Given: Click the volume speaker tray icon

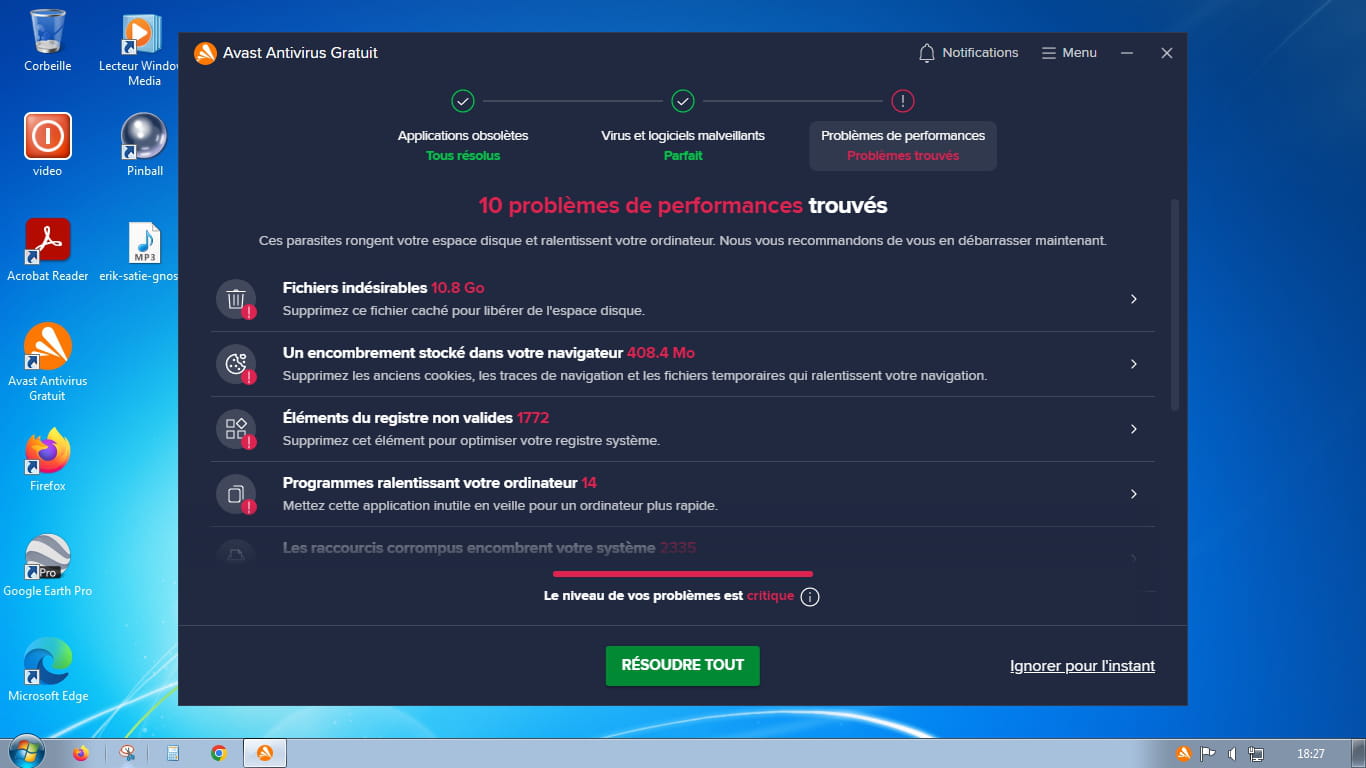Looking at the screenshot, I should pos(1232,753).
